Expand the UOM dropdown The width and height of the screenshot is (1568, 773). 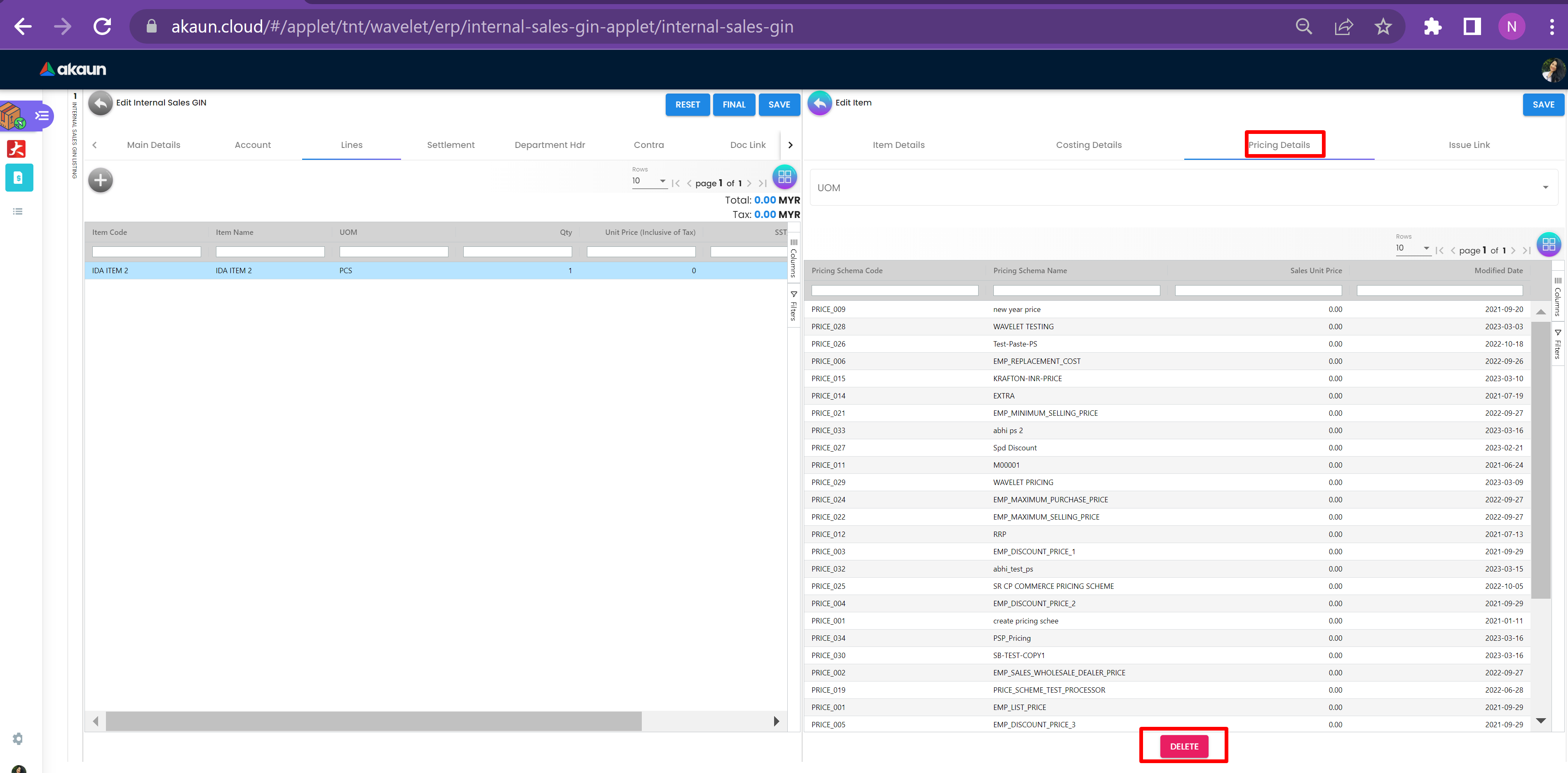(1545, 187)
